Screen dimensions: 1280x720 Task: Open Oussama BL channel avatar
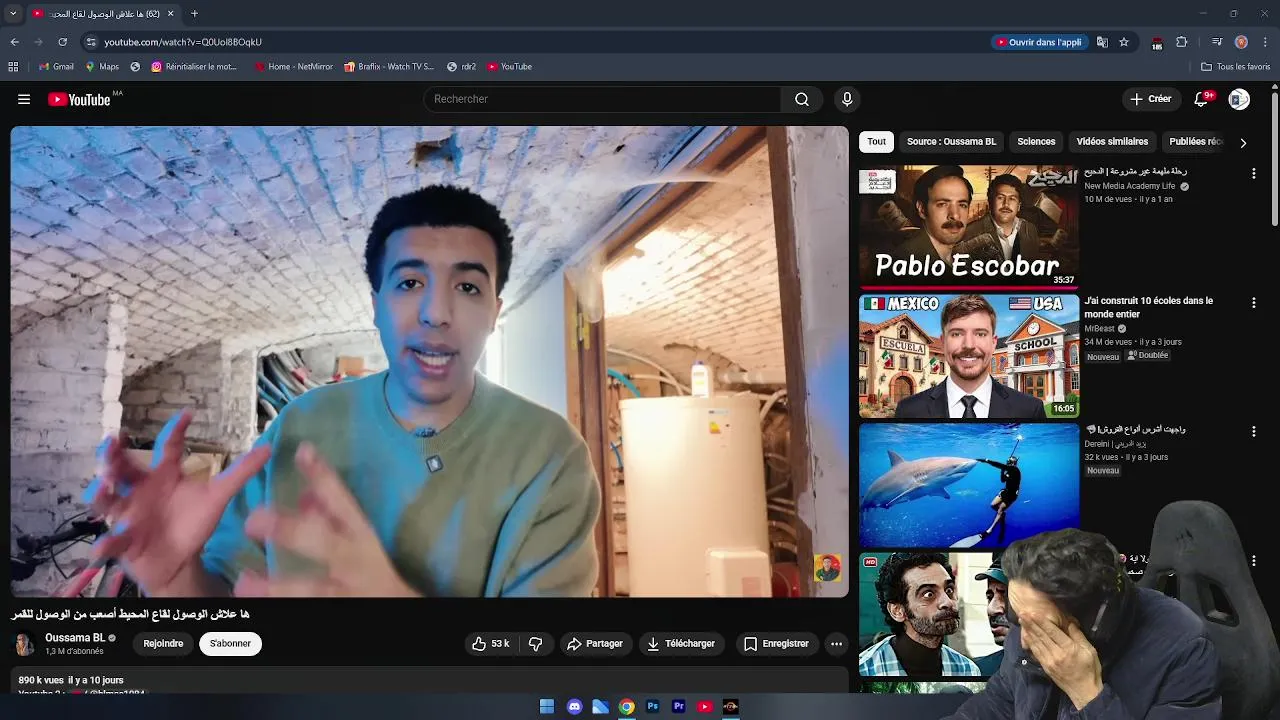[x=23, y=644]
